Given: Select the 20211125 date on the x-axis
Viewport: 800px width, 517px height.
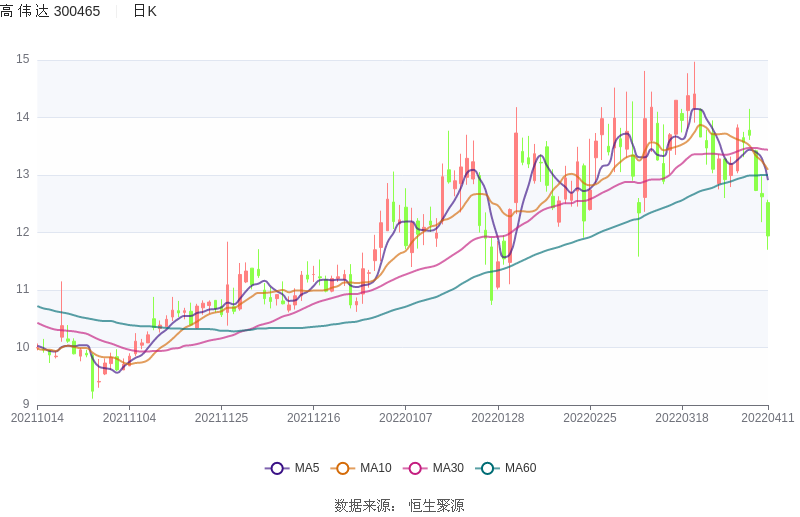Looking at the screenshot, I should (221, 418).
